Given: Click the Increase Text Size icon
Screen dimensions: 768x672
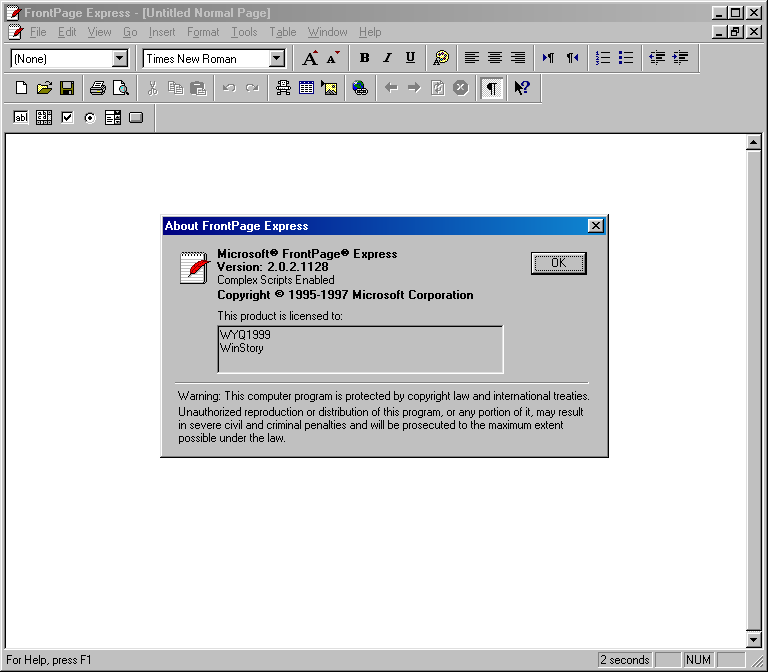Looking at the screenshot, I should [x=310, y=58].
